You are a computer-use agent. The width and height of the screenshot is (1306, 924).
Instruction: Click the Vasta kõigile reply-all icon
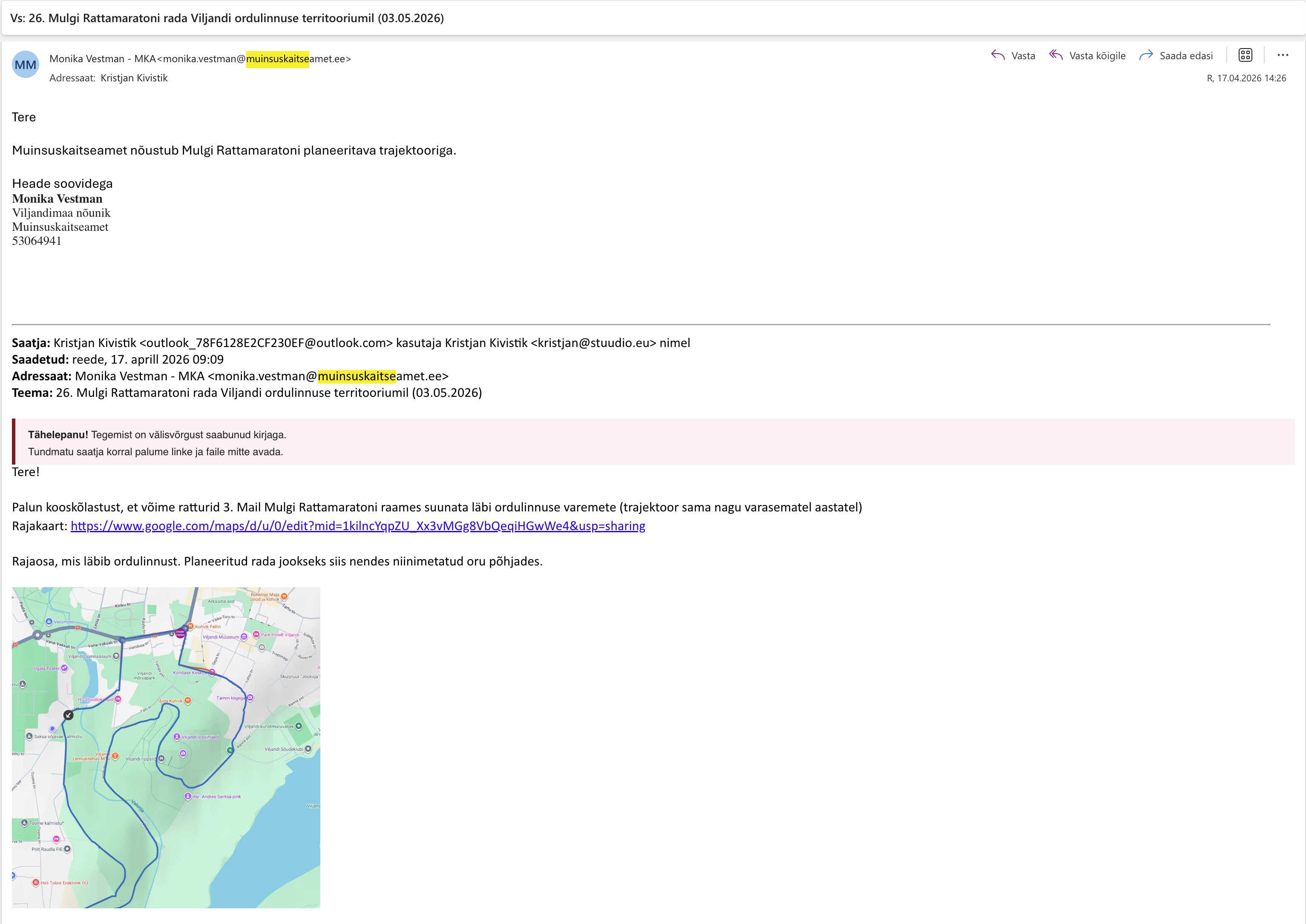1056,55
